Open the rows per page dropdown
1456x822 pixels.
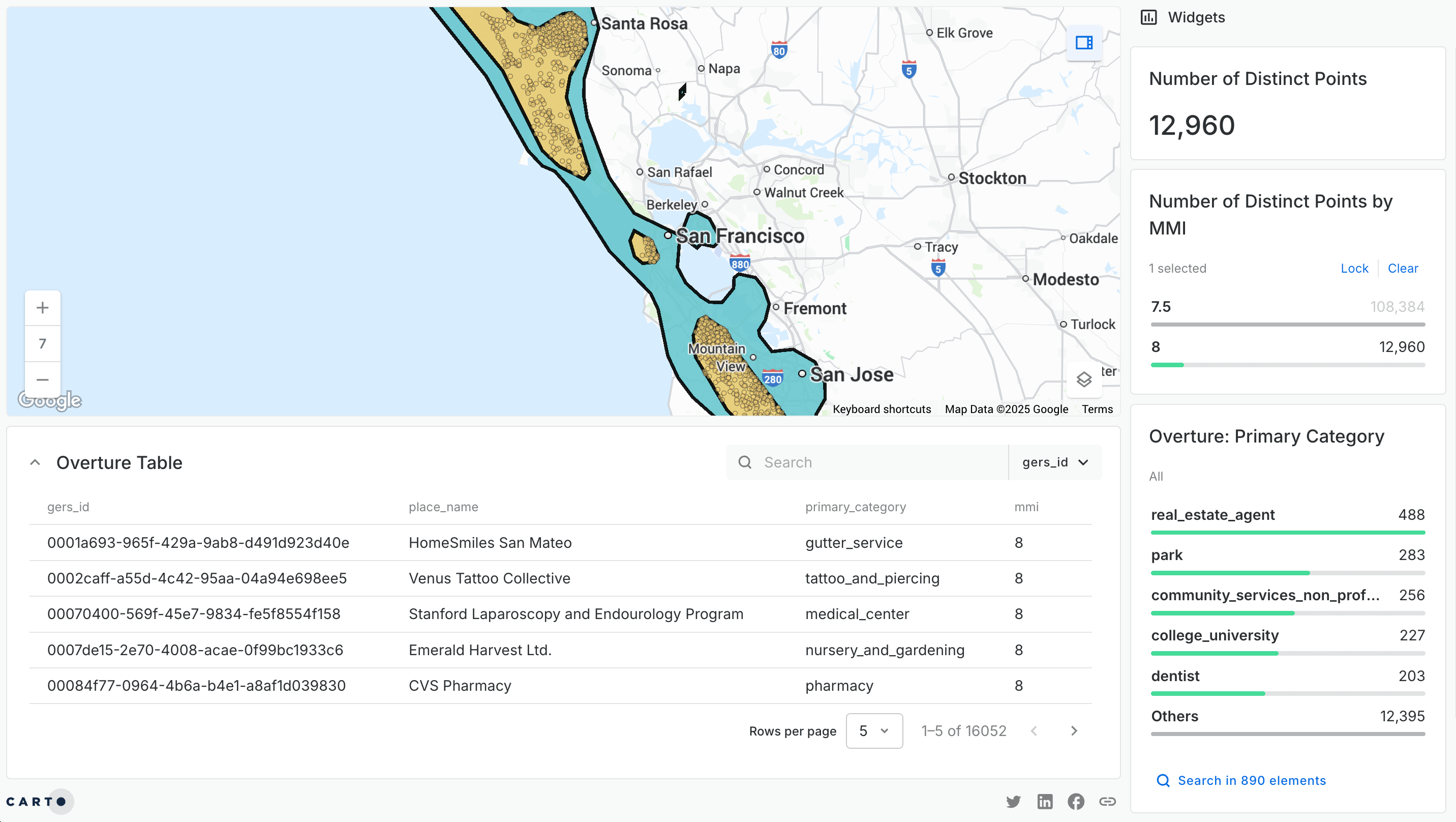[x=874, y=731]
